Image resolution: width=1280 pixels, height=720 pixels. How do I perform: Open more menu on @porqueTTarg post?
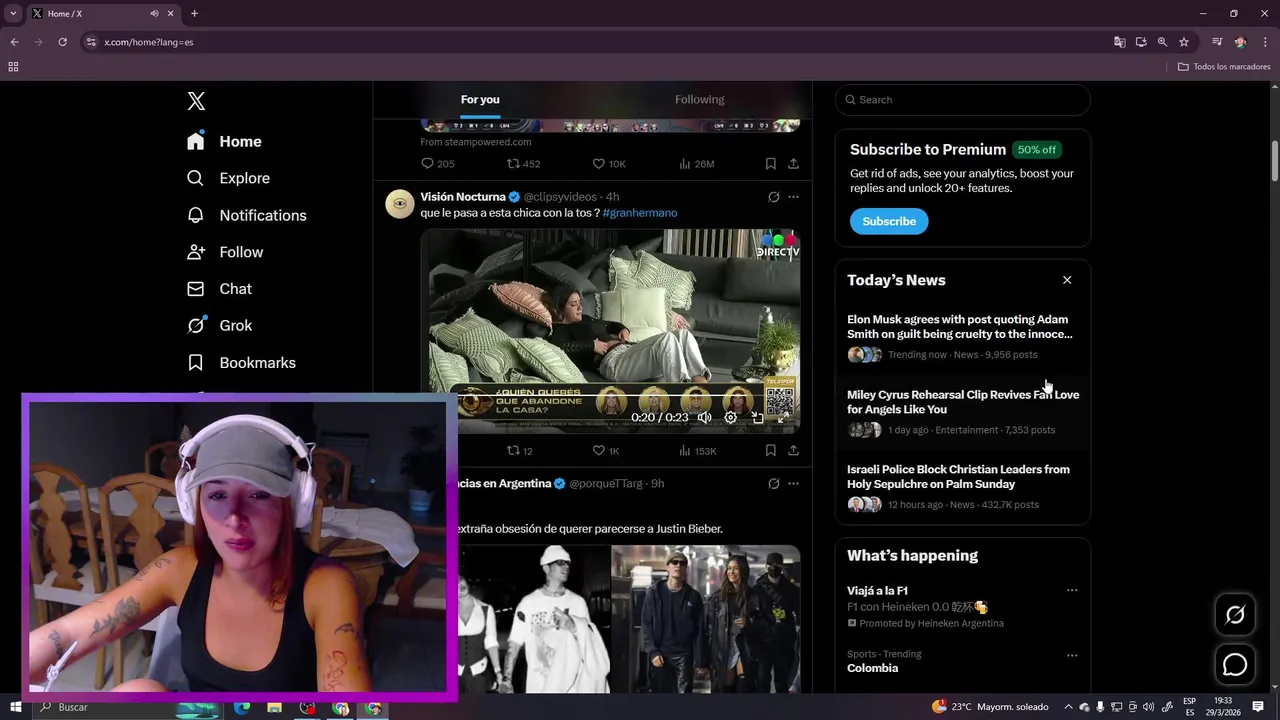[793, 484]
